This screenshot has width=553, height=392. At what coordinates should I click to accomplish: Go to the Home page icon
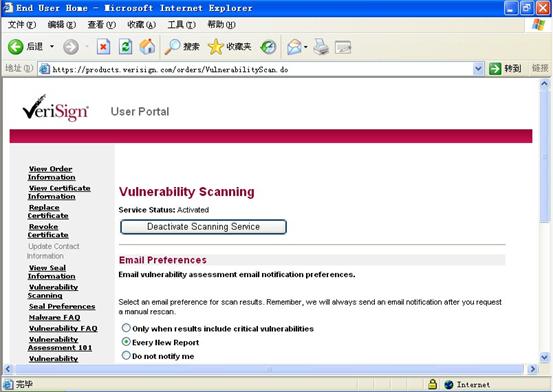pyautogui.click(x=147, y=47)
